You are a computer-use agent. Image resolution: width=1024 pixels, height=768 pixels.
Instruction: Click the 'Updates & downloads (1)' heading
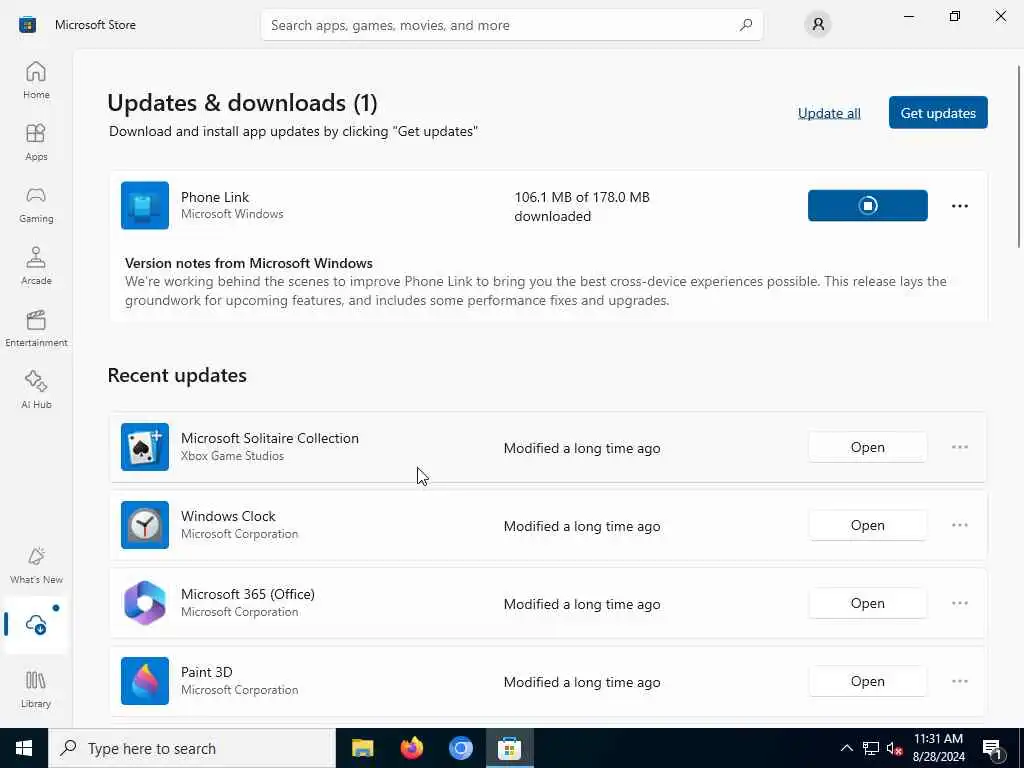point(242,103)
